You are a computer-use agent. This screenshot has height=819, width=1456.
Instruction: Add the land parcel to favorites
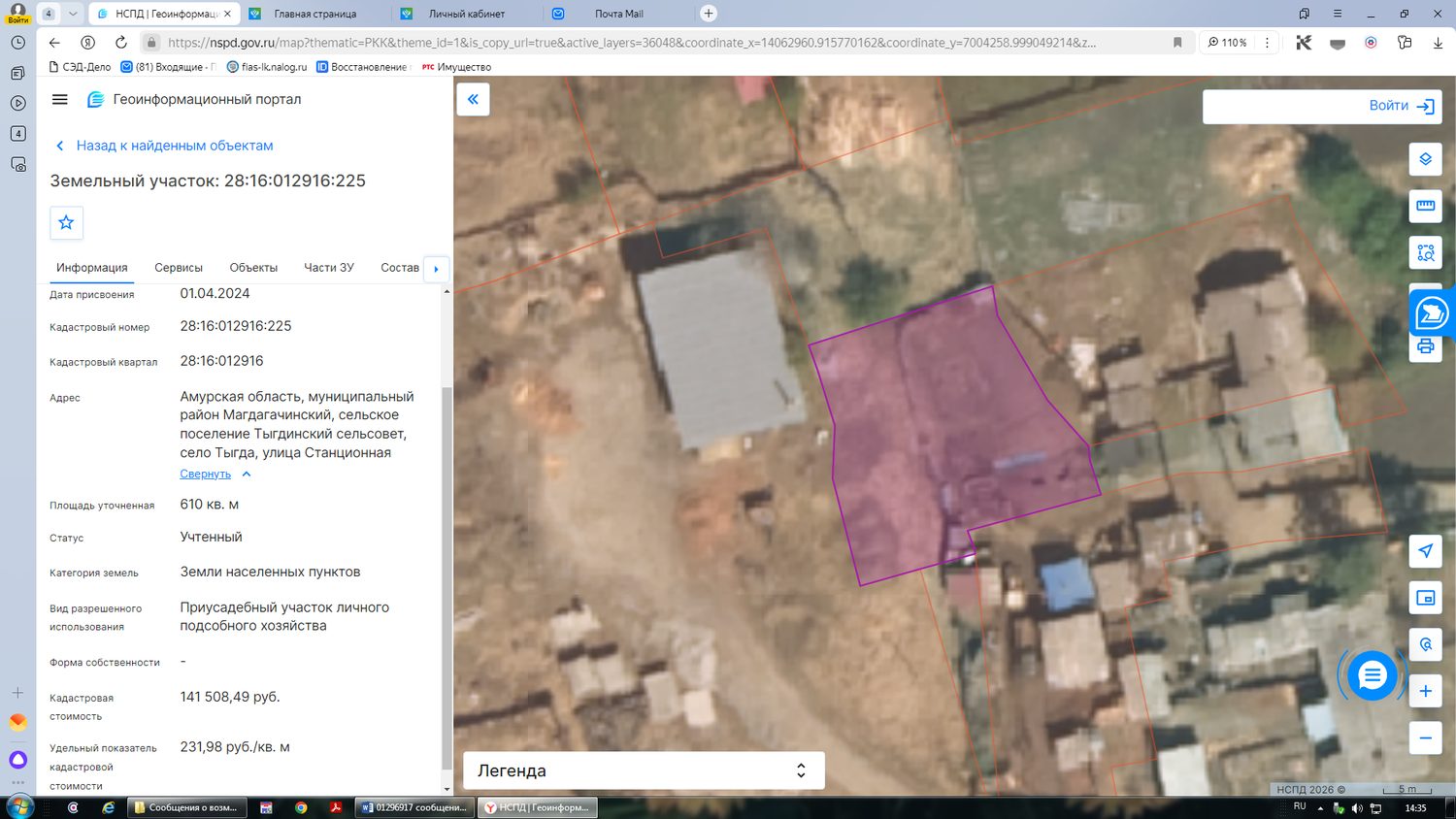tap(66, 222)
